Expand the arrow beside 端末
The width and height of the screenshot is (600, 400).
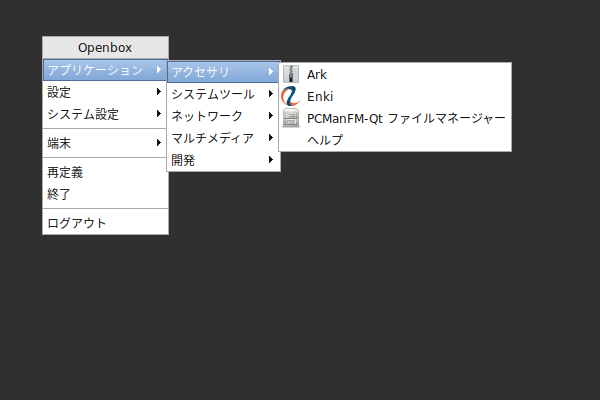point(158,143)
